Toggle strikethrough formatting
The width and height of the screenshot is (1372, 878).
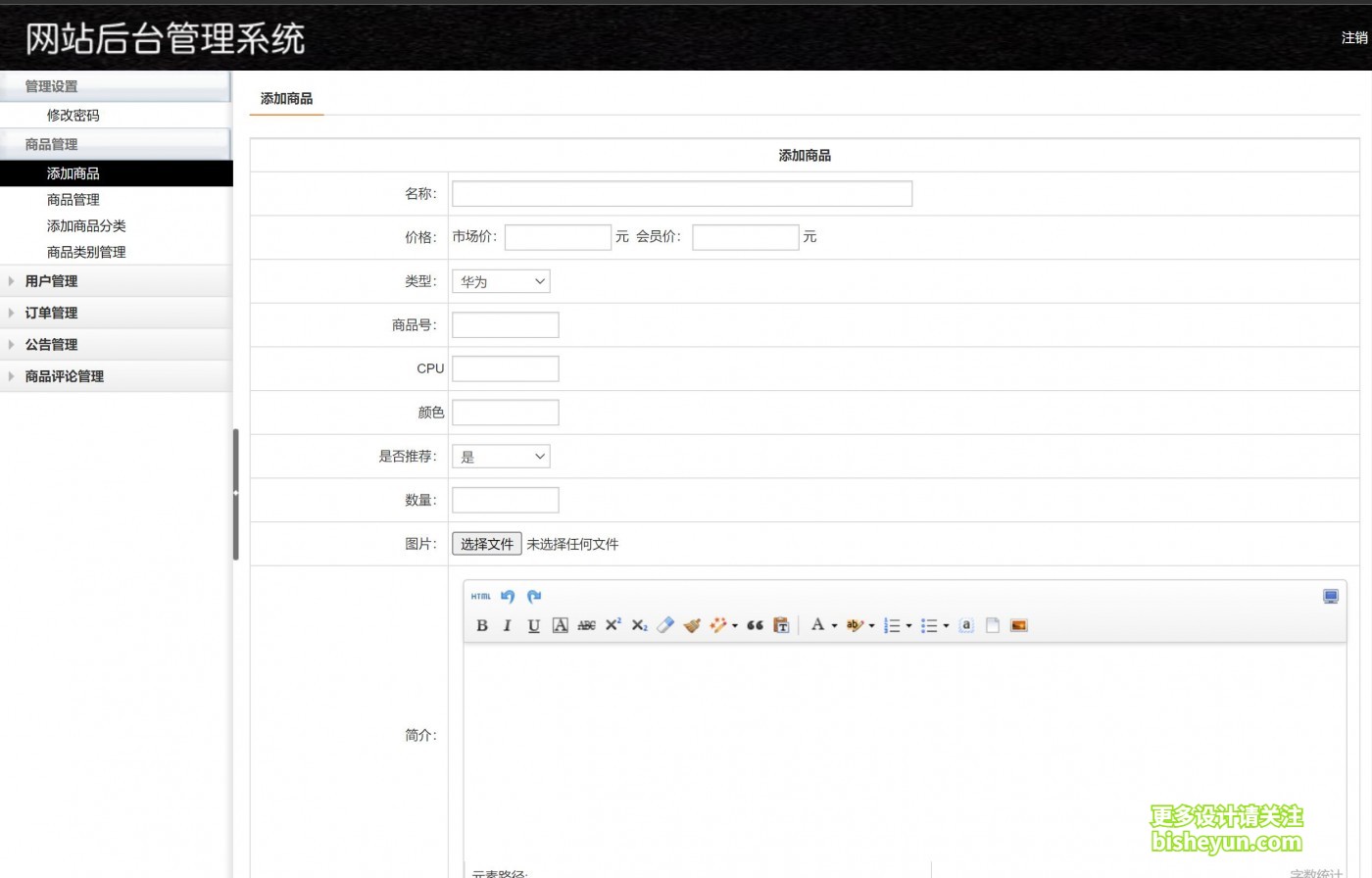[x=586, y=625]
